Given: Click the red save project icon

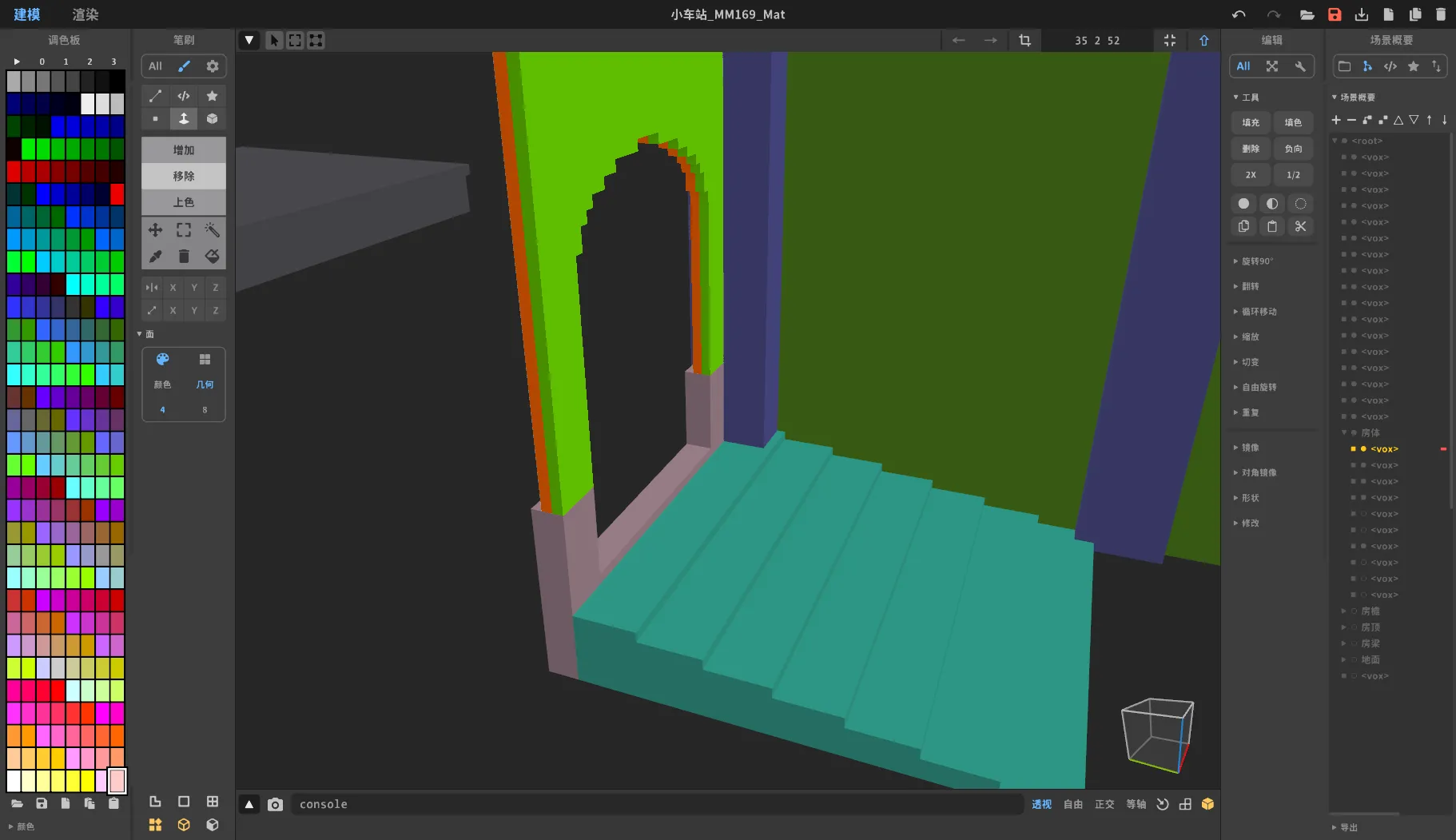Looking at the screenshot, I should (1335, 14).
